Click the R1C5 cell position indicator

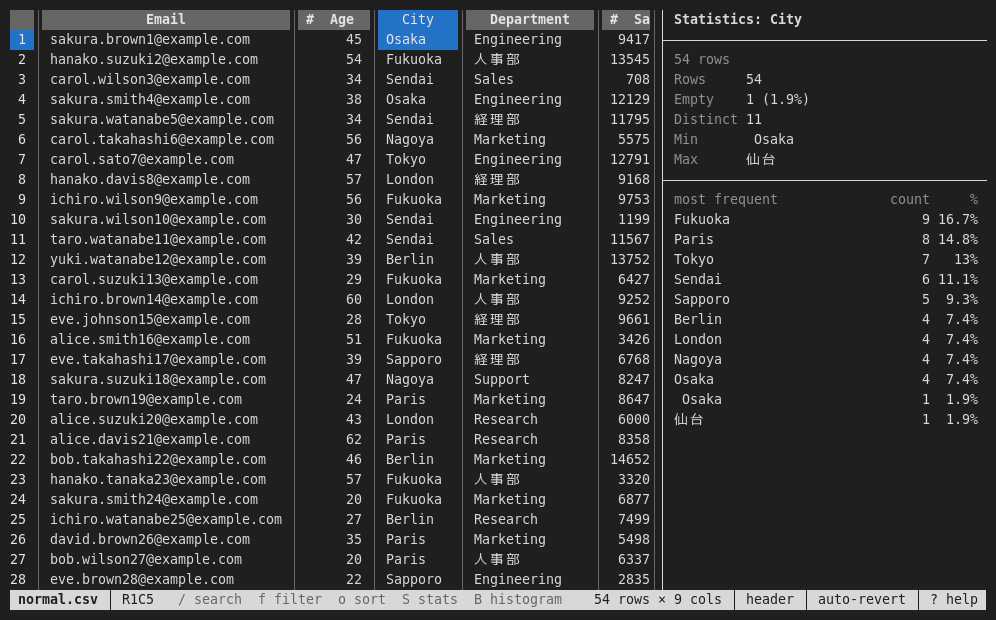pos(138,600)
